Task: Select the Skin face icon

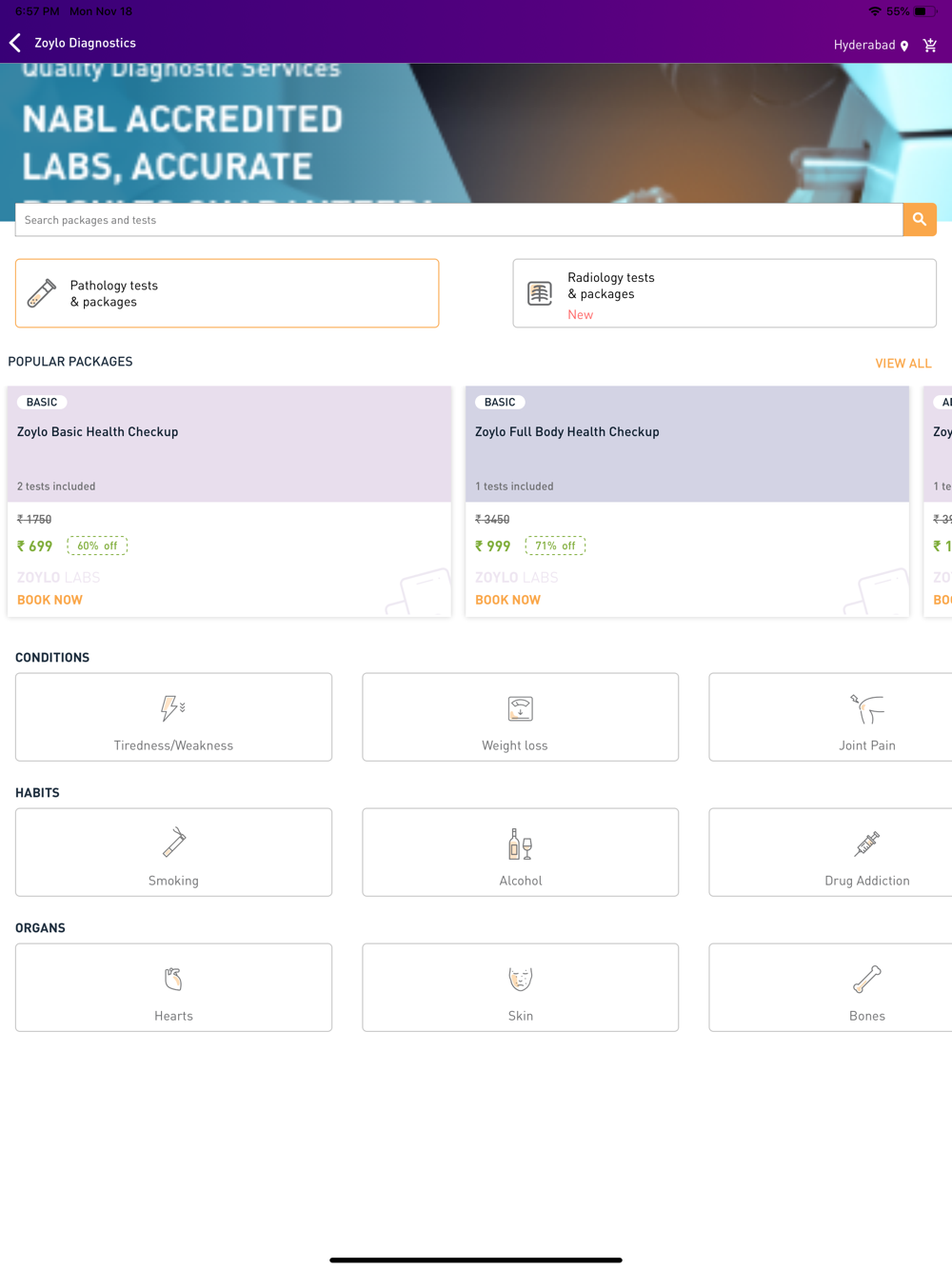Action: (x=521, y=979)
